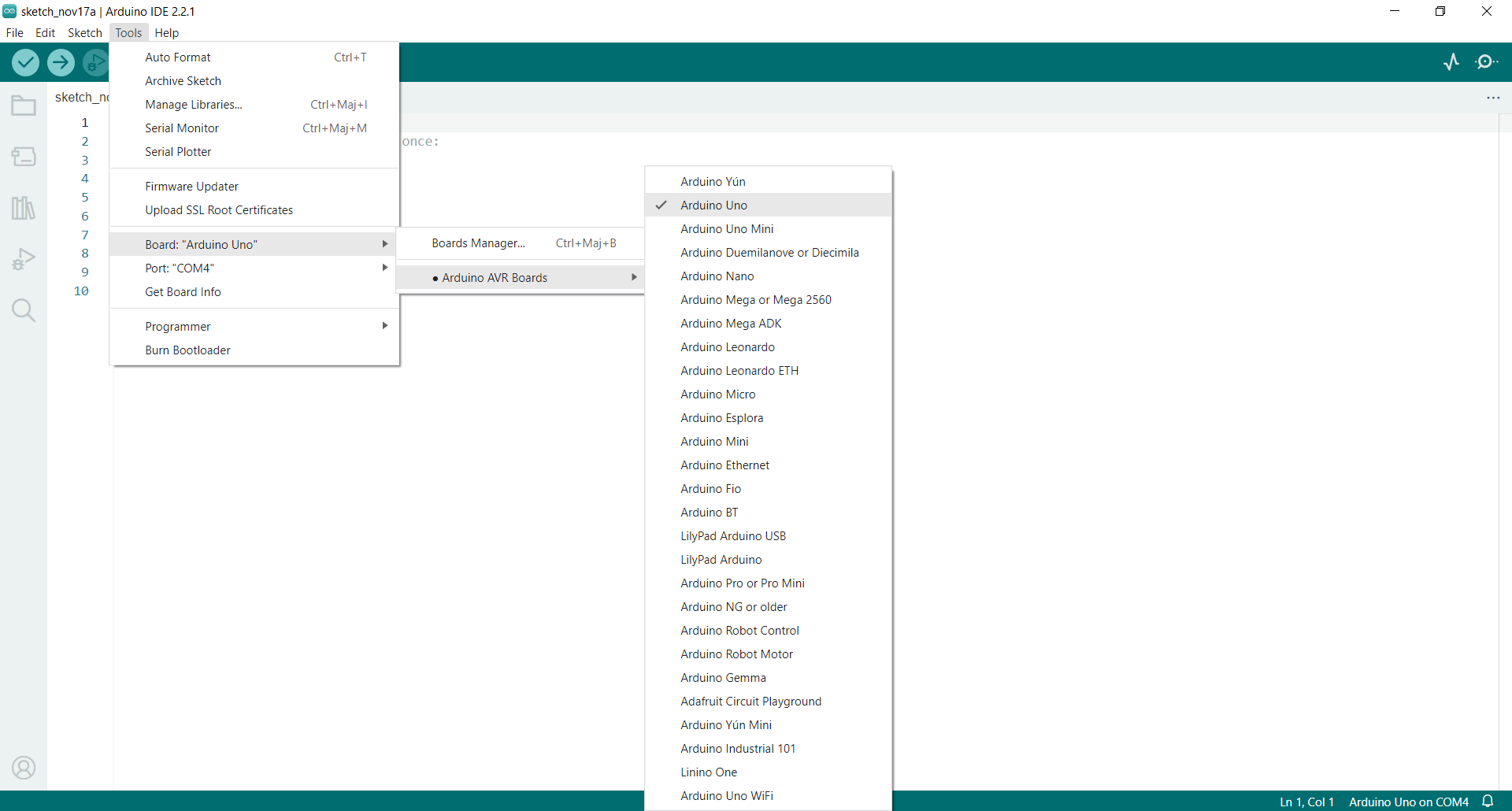Select the Arduino Mega ADK board
Screen dimensions: 1512x811
768,324
